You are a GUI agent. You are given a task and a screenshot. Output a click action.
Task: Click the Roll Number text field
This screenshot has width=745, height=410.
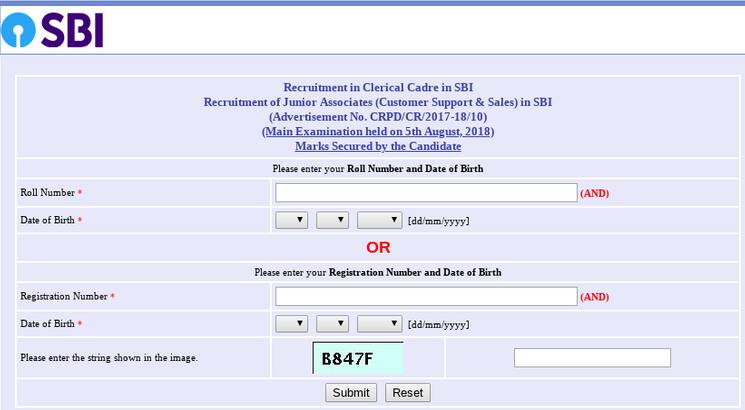[x=426, y=193]
